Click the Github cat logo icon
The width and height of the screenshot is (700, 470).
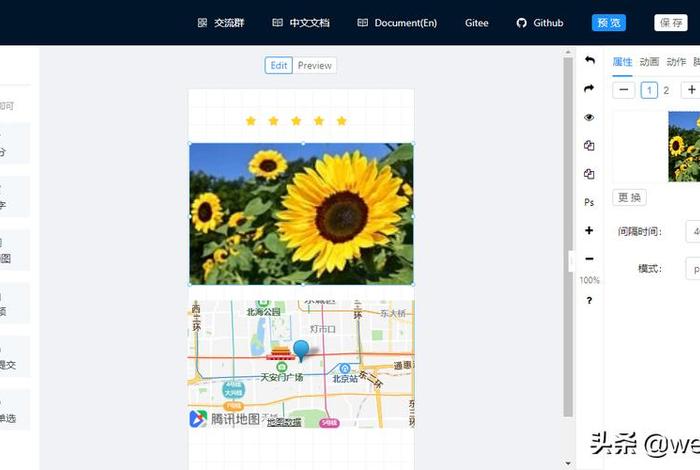[x=521, y=23]
